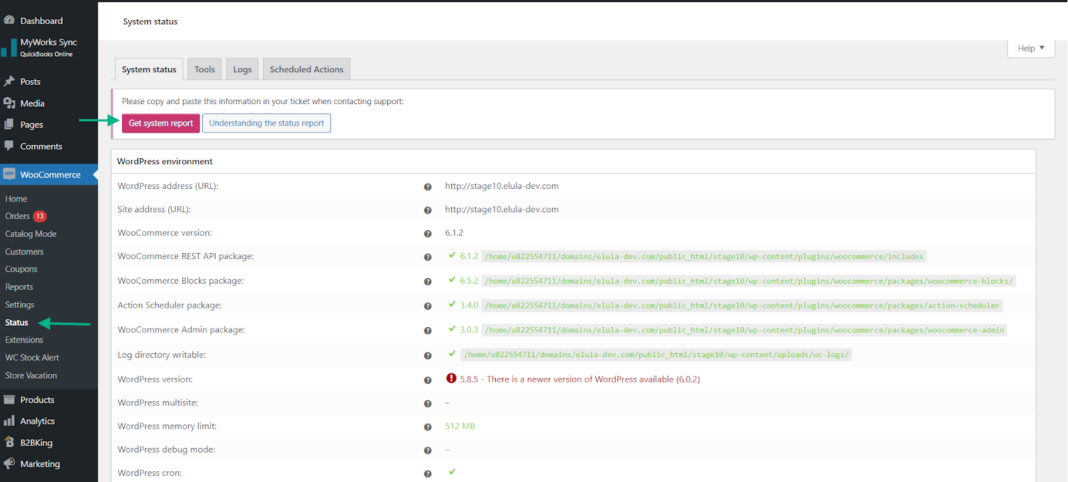Click Understanding the status report button
Screen dimensions: 1068x482
[x=266, y=123]
